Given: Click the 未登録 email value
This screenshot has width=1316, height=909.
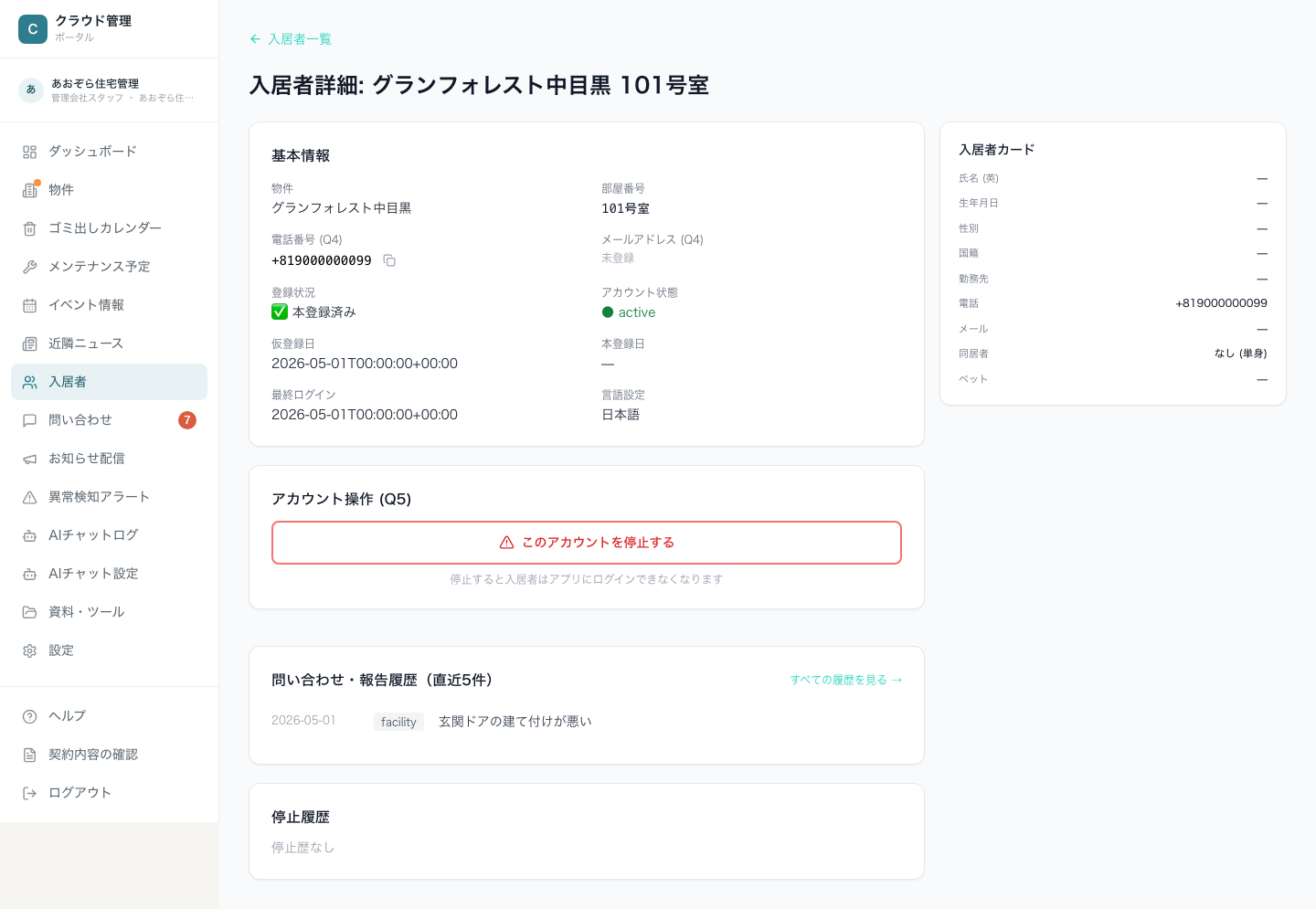Looking at the screenshot, I should [618, 259].
